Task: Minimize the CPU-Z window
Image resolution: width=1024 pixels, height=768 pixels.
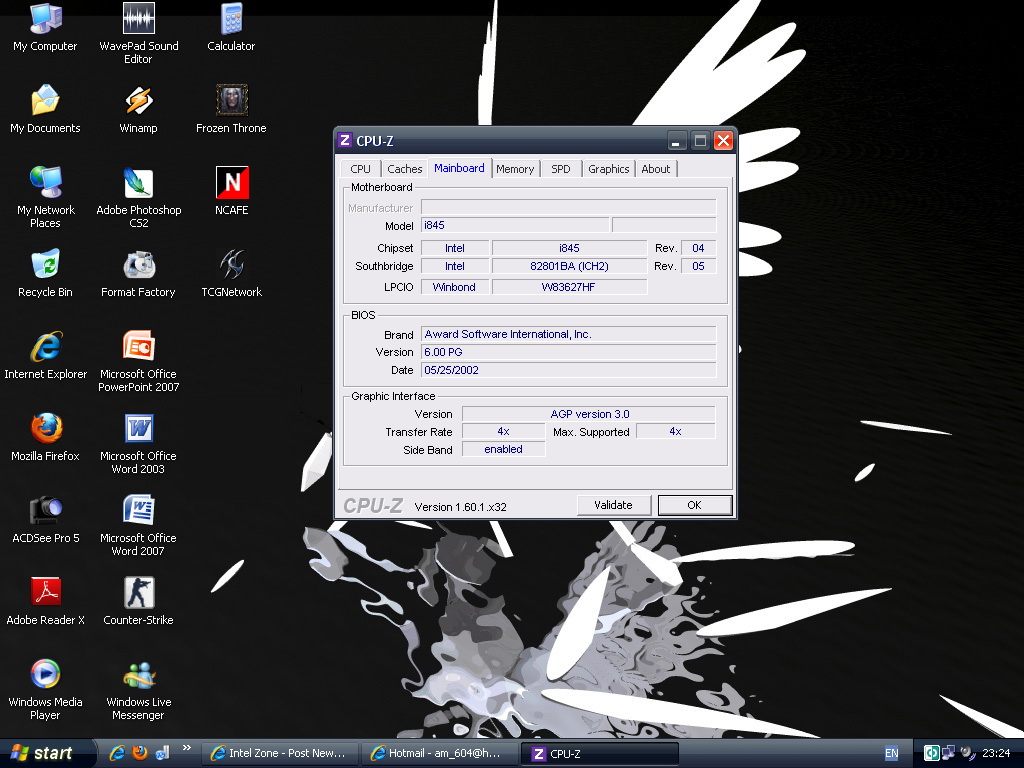Action: 676,140
